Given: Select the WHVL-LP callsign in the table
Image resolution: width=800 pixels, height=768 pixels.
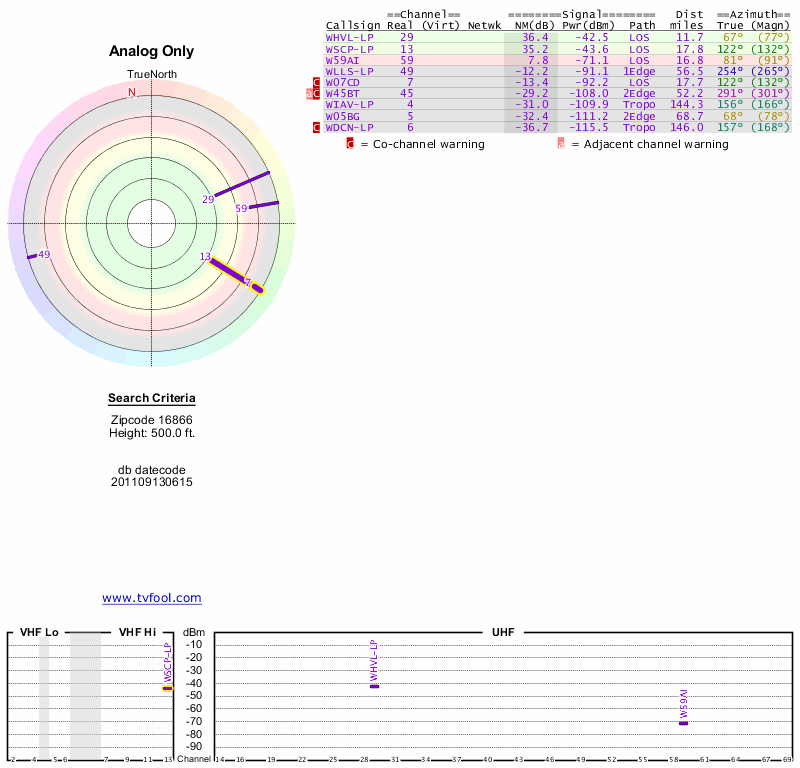Looking at the screenshot, I should [x=349, y=37].
